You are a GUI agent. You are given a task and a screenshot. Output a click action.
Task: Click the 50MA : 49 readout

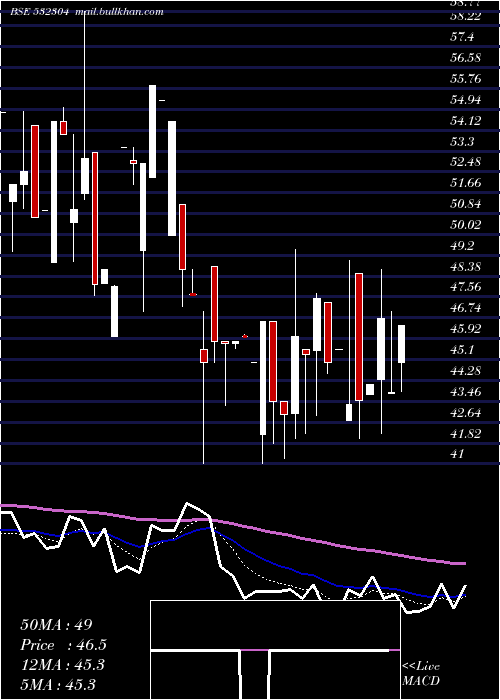pos(59,625)
